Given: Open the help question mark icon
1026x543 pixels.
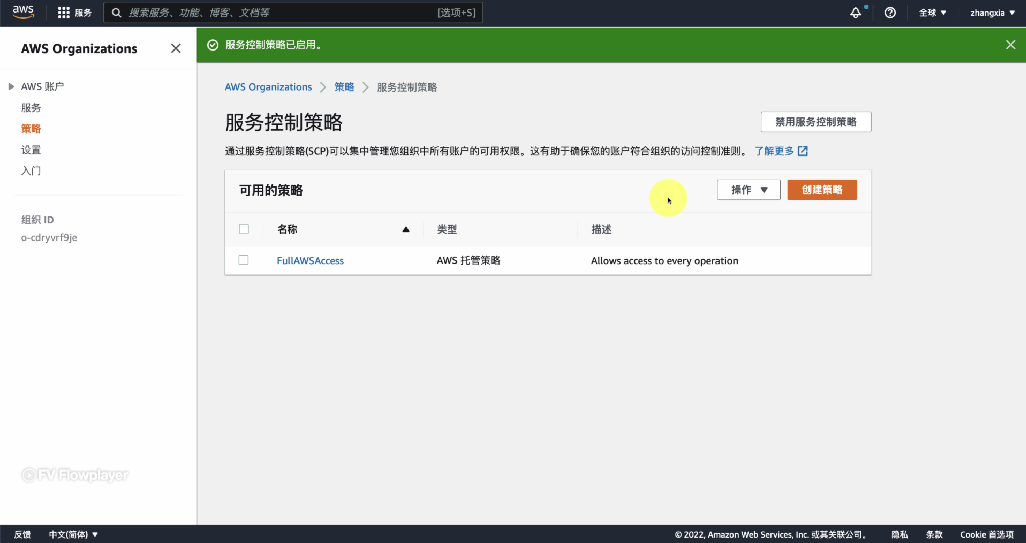Looking at the screenshot, I should point(890,12).
